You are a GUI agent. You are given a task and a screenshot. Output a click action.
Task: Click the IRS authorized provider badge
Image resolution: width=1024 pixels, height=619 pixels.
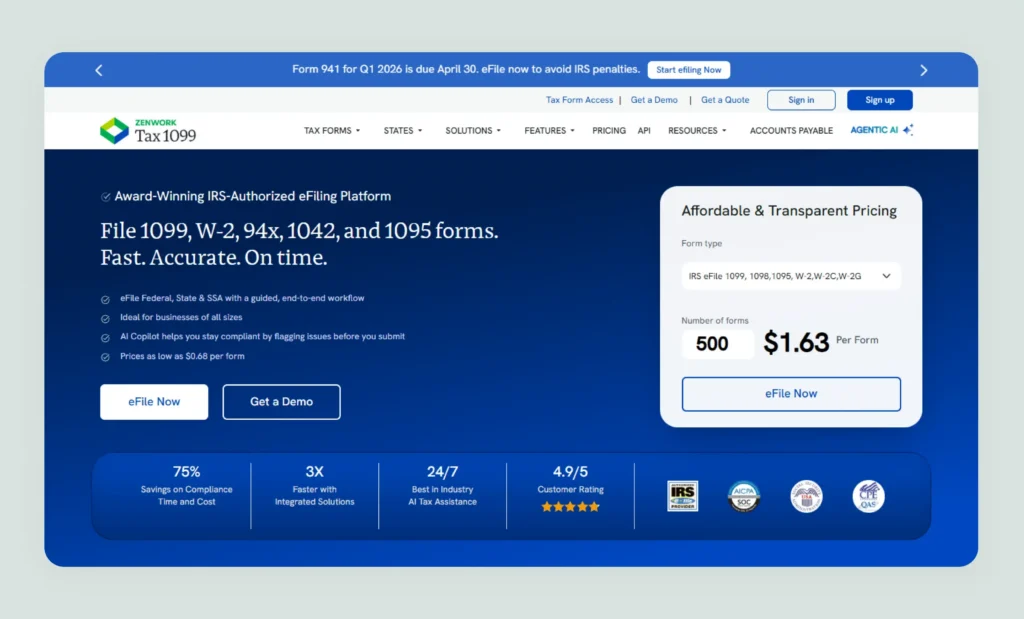[682, 496]
